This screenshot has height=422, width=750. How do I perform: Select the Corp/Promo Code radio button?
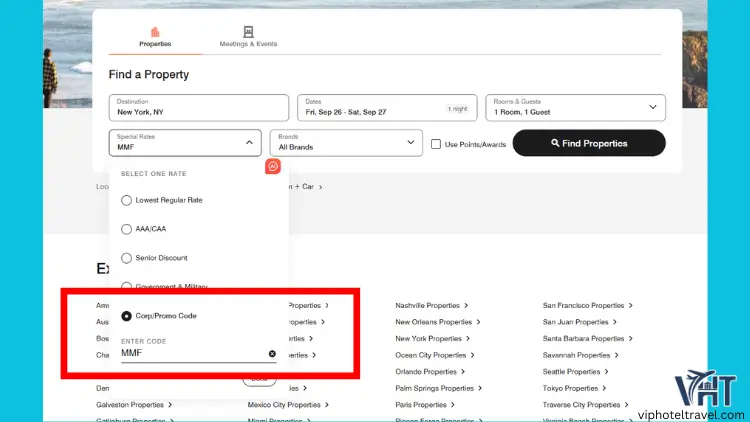click(x=126, y=316)
